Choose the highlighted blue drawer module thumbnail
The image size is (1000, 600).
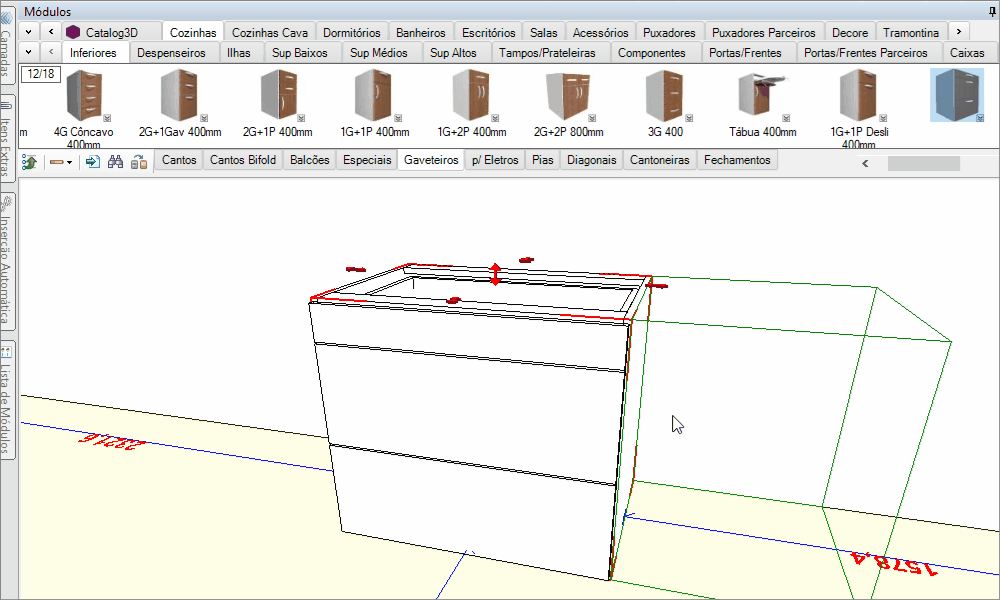pyautogui.click(x=956, y=96)
